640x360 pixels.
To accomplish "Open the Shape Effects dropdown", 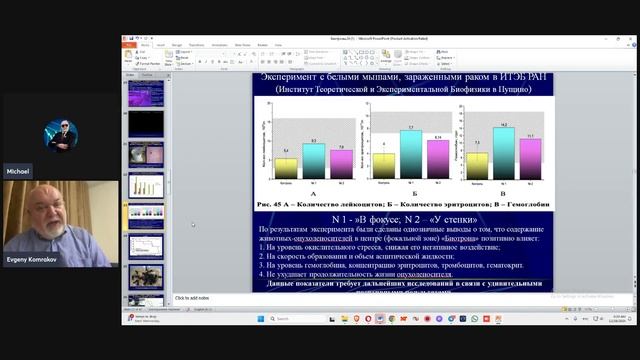I will 417,64.
